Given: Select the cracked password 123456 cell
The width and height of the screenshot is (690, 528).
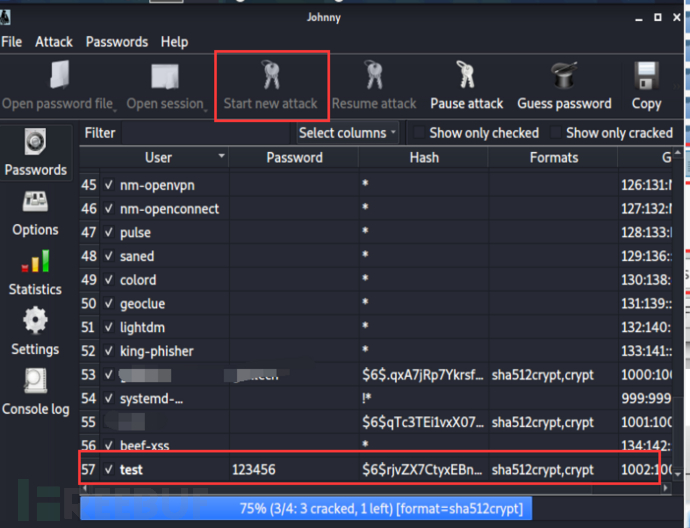Looking at the screenshot, I should 294,469.
